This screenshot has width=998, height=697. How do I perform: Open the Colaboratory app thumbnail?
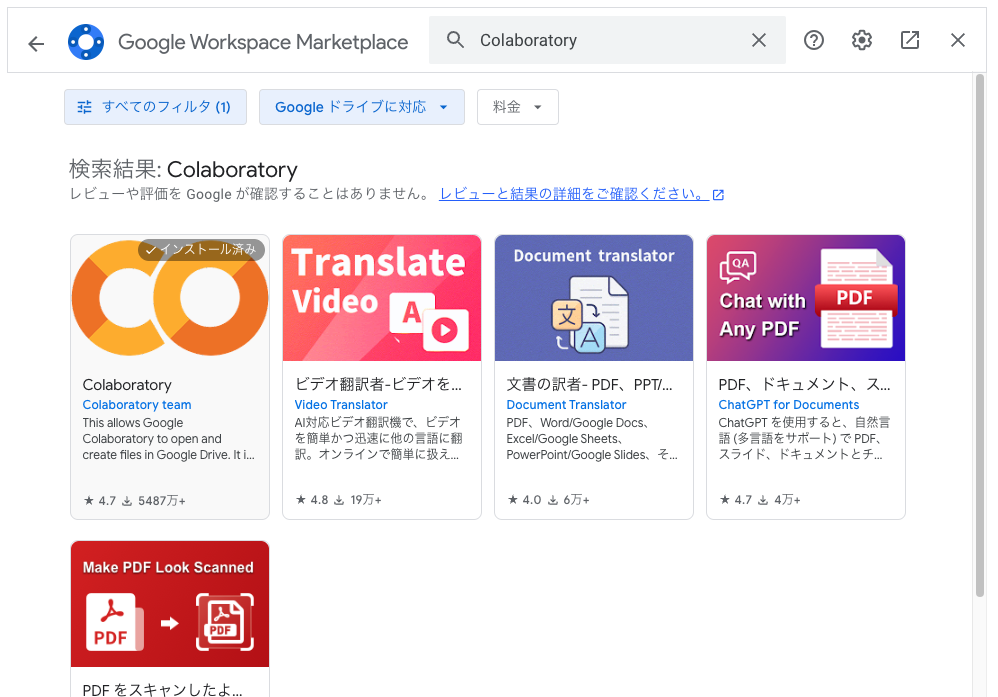click(170, 298)
